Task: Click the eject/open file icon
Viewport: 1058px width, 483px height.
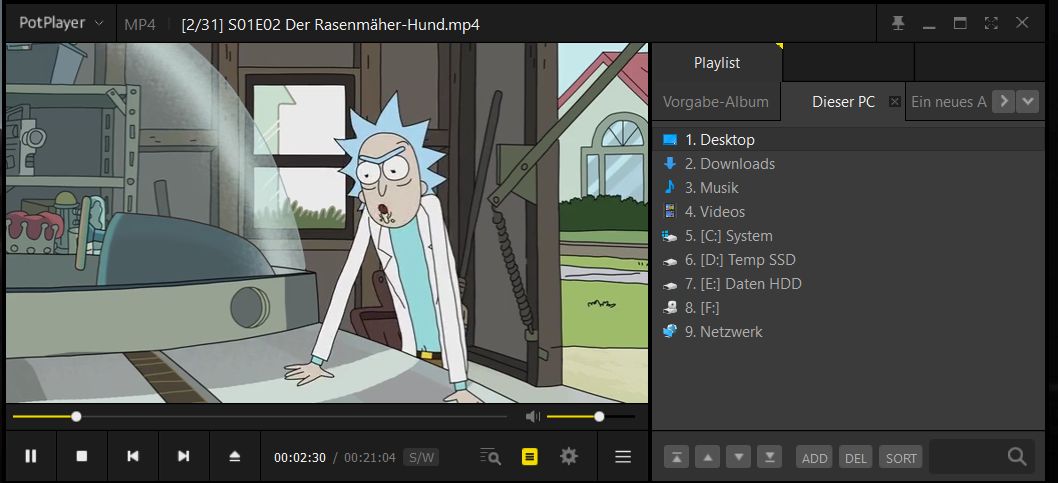Action: click(235, 457)
